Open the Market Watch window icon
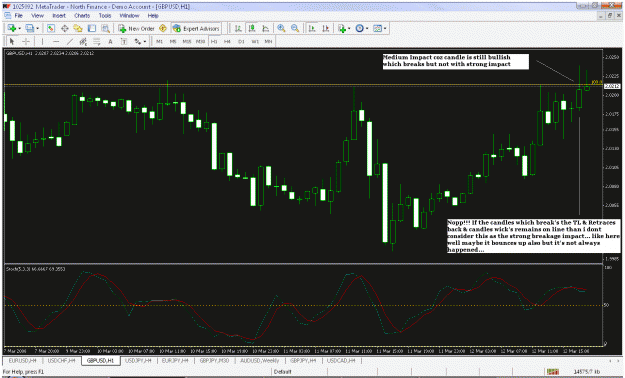This screenshot has width=625, height=378. pyautogui.click(x=51, y=28)
